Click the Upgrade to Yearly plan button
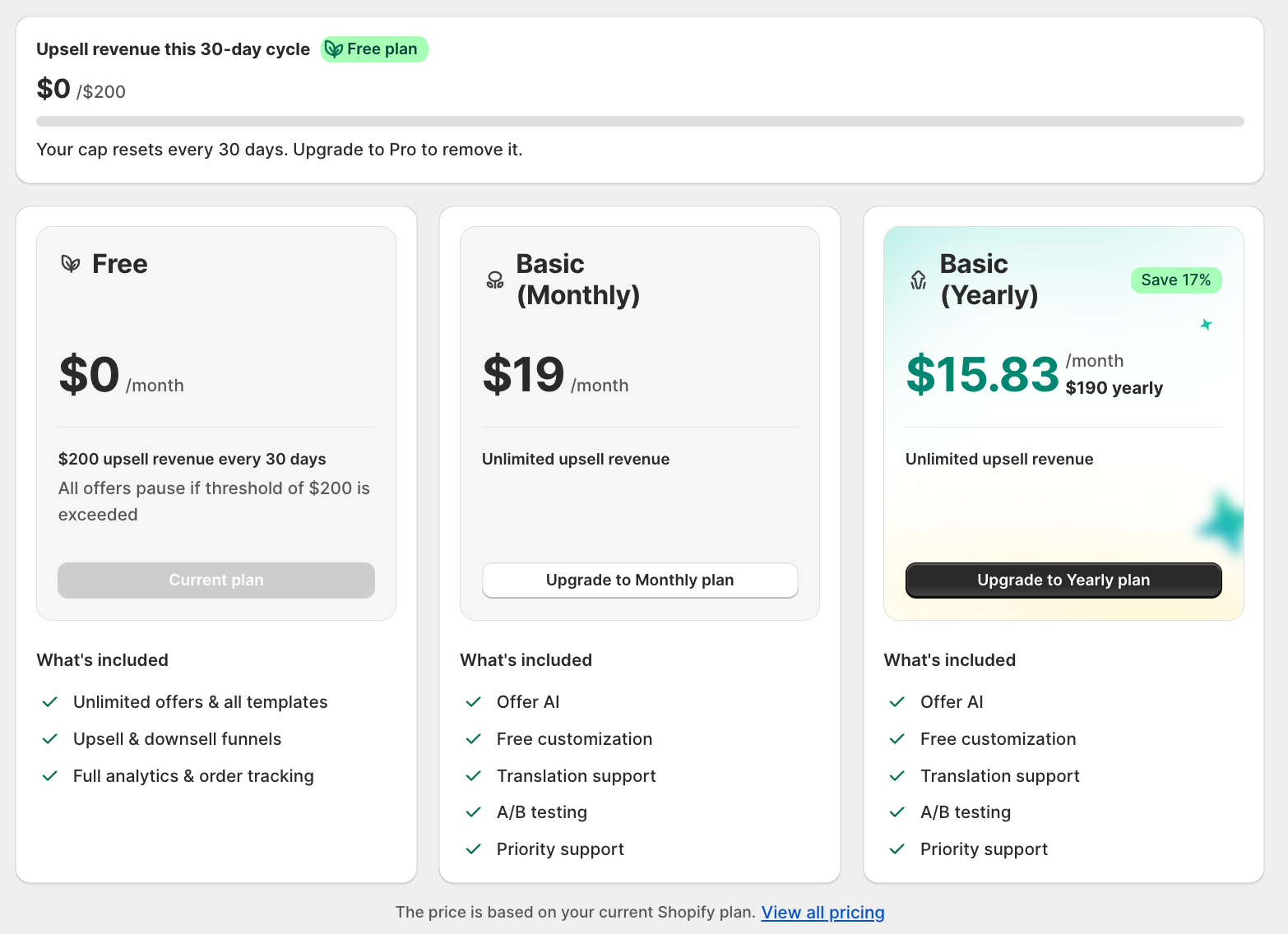This screenshot has width=1288, height=934. pyautogui.click(x=1063, y=580)
